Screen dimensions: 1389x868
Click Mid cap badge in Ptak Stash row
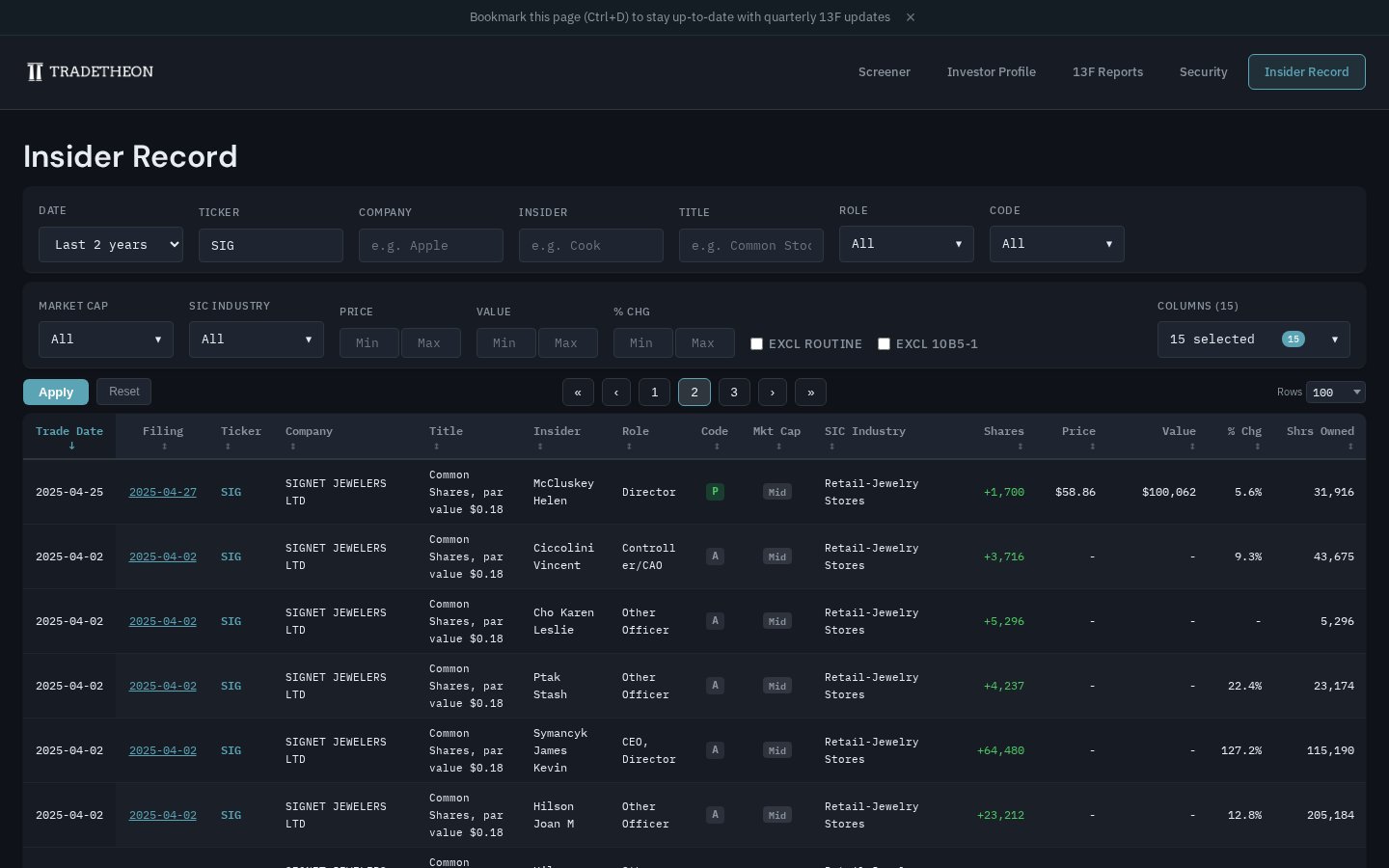[777, 686]
